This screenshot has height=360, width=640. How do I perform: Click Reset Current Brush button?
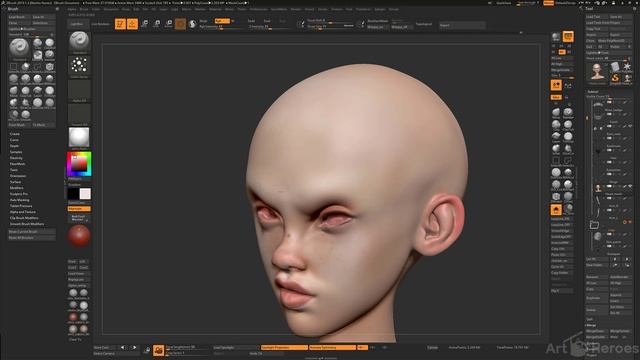[x=31, y=232]
